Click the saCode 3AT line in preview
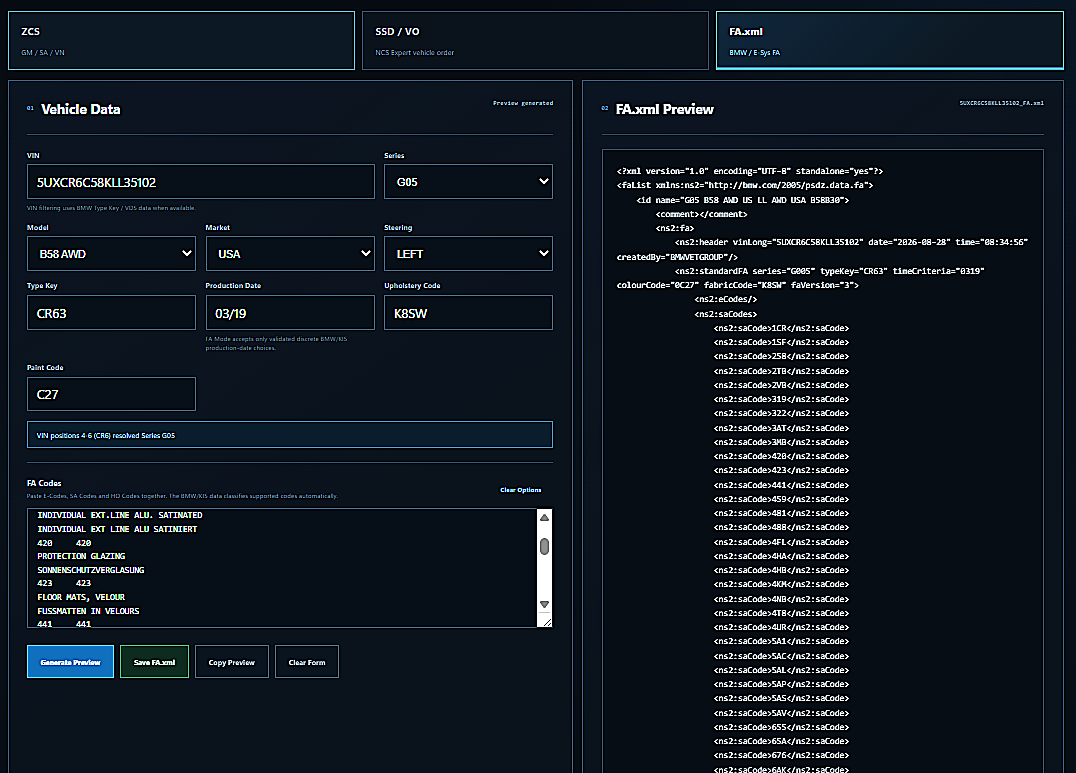The image size is (1076, 773). 781,428
